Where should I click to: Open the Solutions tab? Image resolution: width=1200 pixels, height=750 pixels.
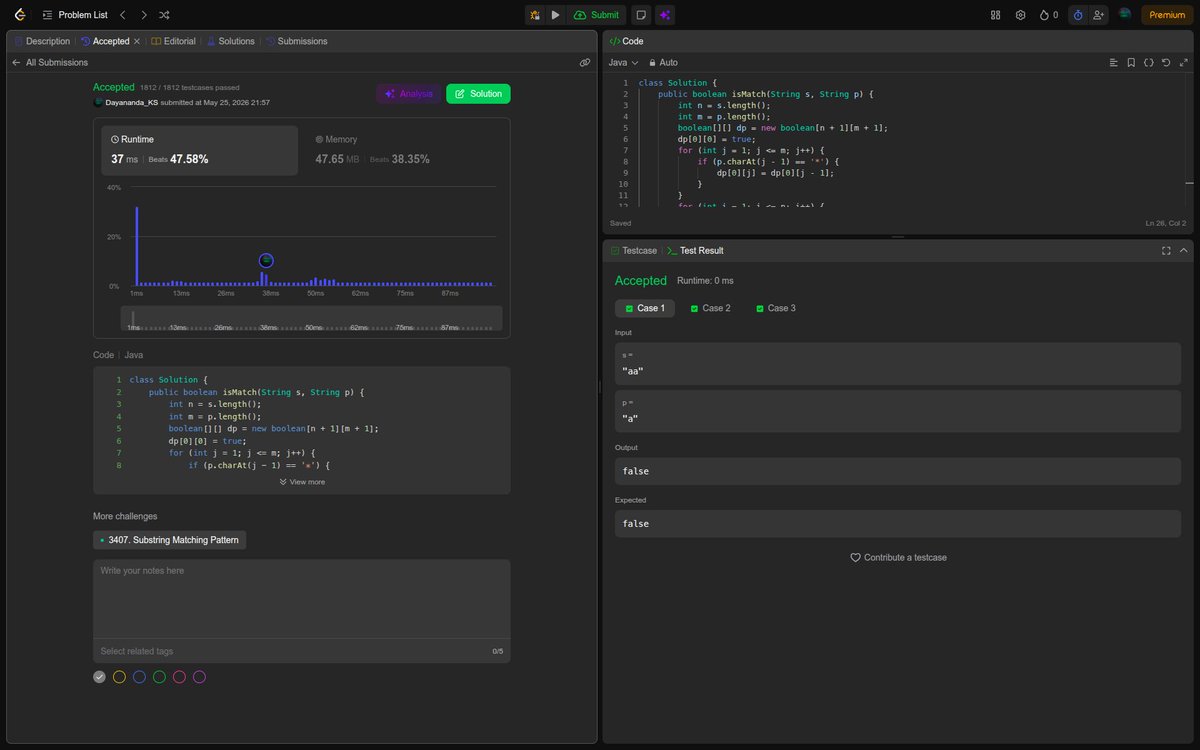(230, 41)
